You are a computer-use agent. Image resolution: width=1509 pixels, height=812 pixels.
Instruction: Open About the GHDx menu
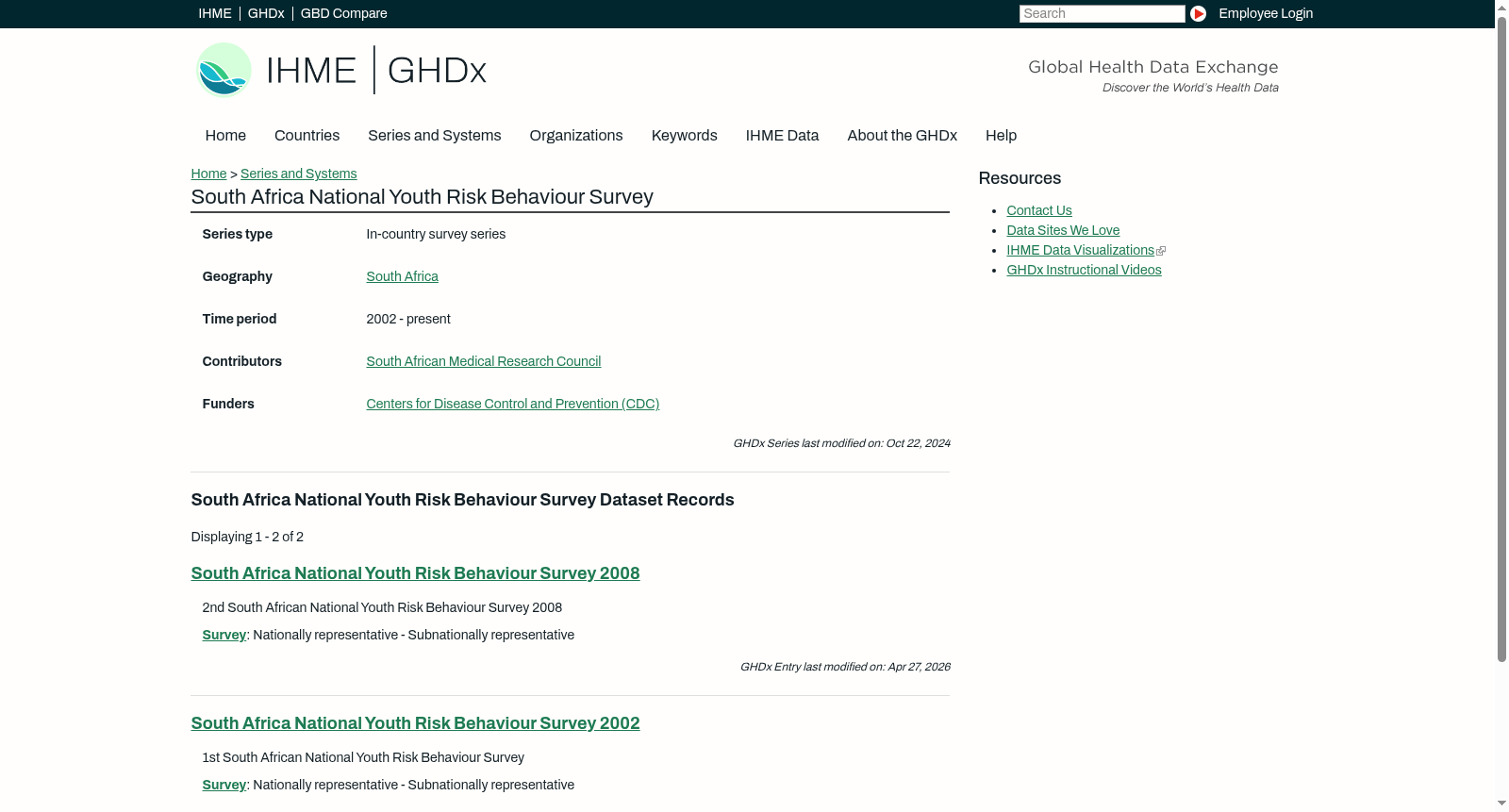coord(902,136)
